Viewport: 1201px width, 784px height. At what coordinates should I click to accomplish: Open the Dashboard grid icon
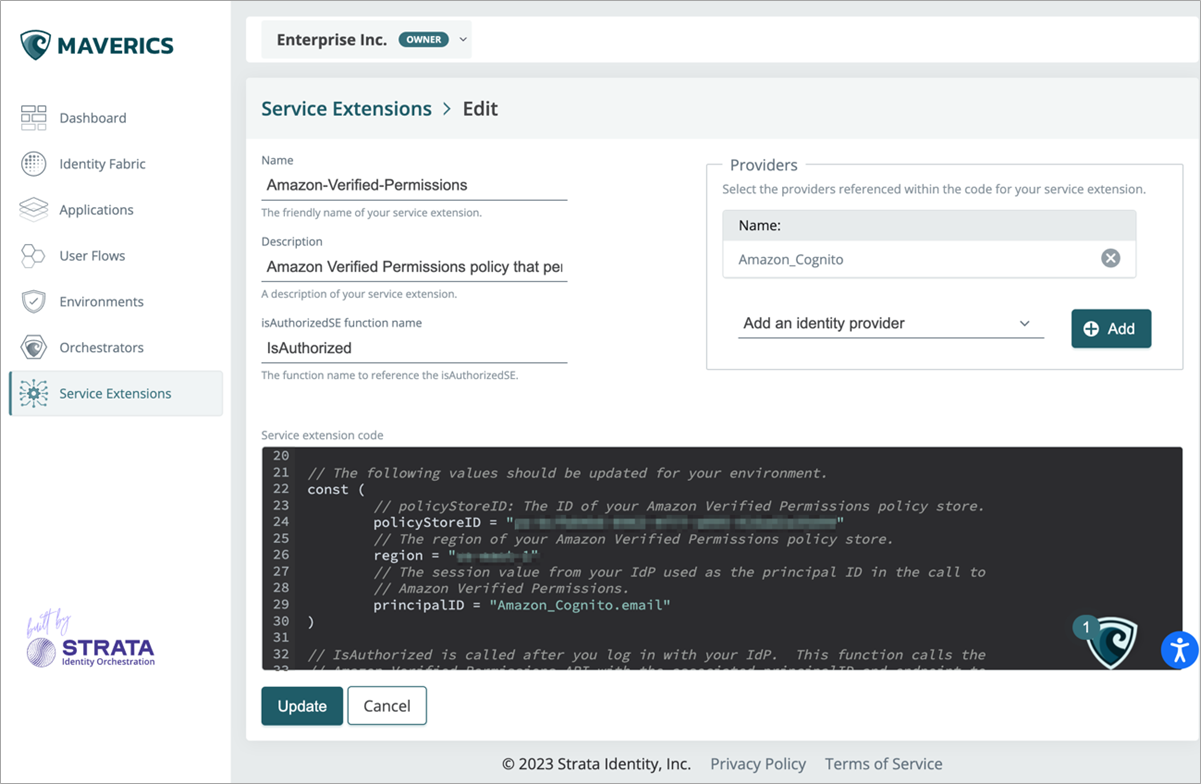pyautogui.click(x=34, y=117)
